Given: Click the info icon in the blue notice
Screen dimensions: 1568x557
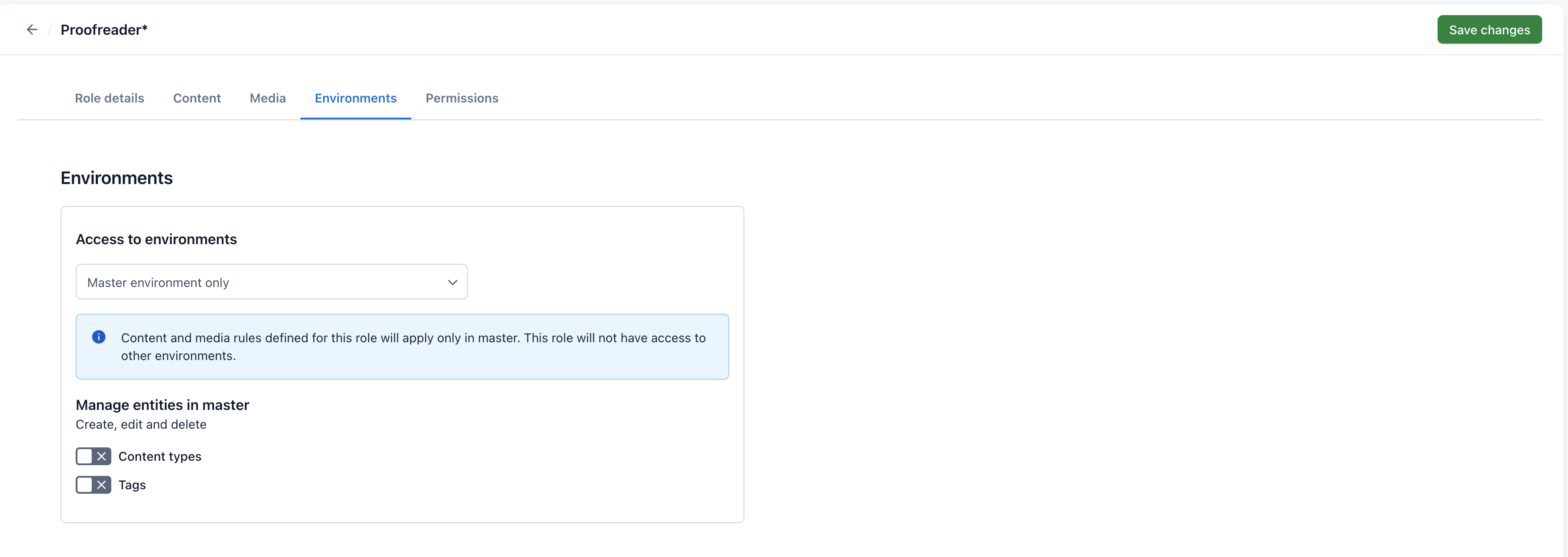Looking at the screenshot, I should pyautogui.click(x=99, y=337).
